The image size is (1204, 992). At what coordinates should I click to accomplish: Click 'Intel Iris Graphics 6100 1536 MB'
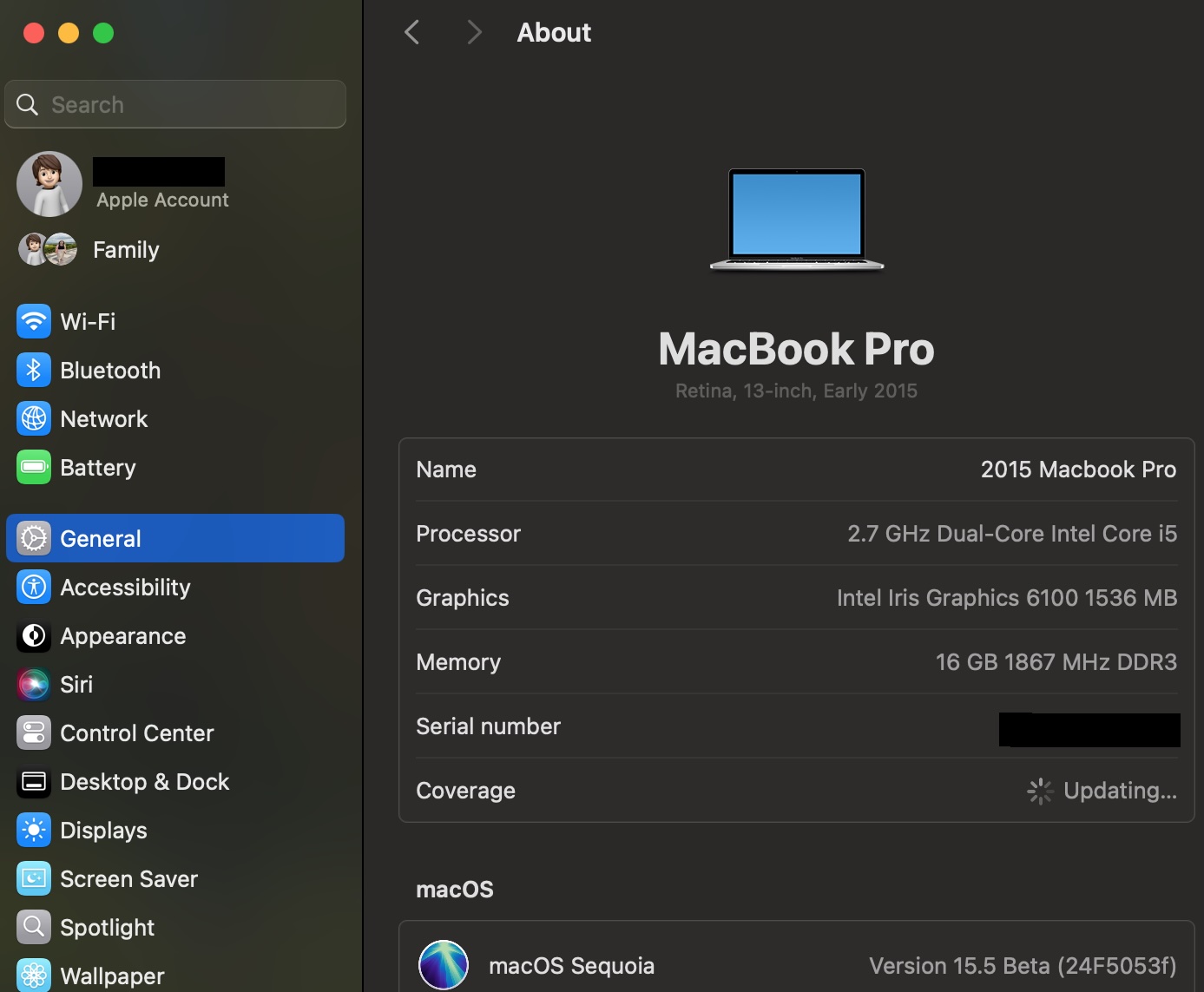point(1007,597)
